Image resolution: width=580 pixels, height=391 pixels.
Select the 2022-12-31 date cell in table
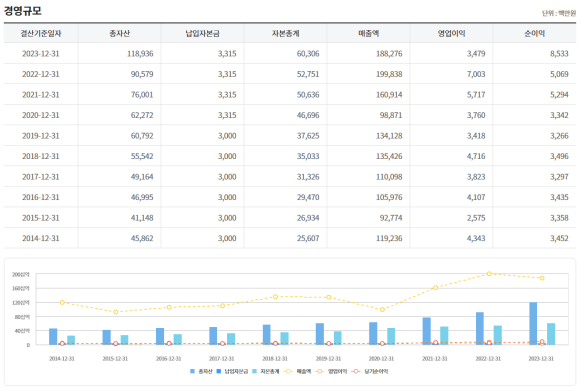click(x=41, y=74)
